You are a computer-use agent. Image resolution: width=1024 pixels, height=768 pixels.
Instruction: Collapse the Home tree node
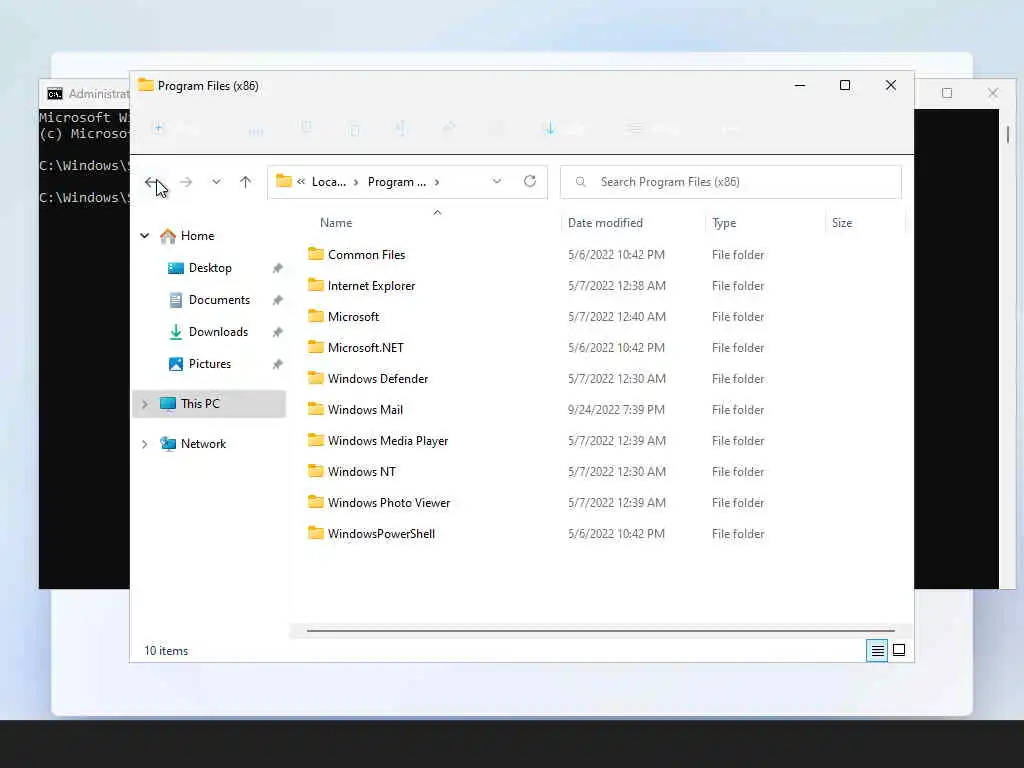click(x=145, y=236)
